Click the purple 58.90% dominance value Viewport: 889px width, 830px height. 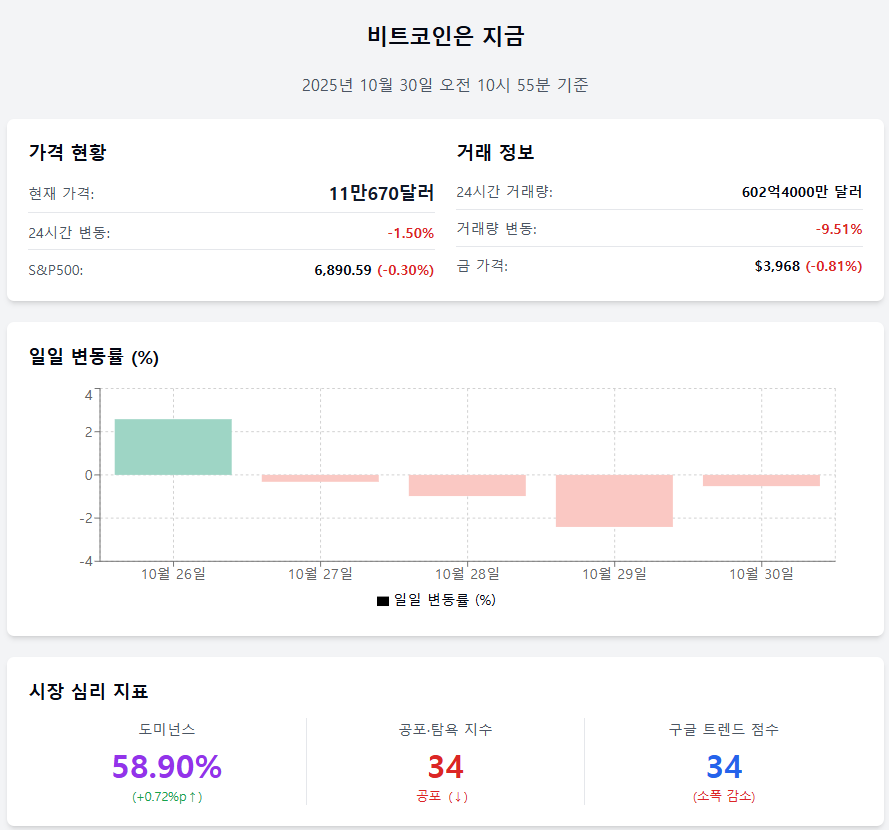coord(166,767)
